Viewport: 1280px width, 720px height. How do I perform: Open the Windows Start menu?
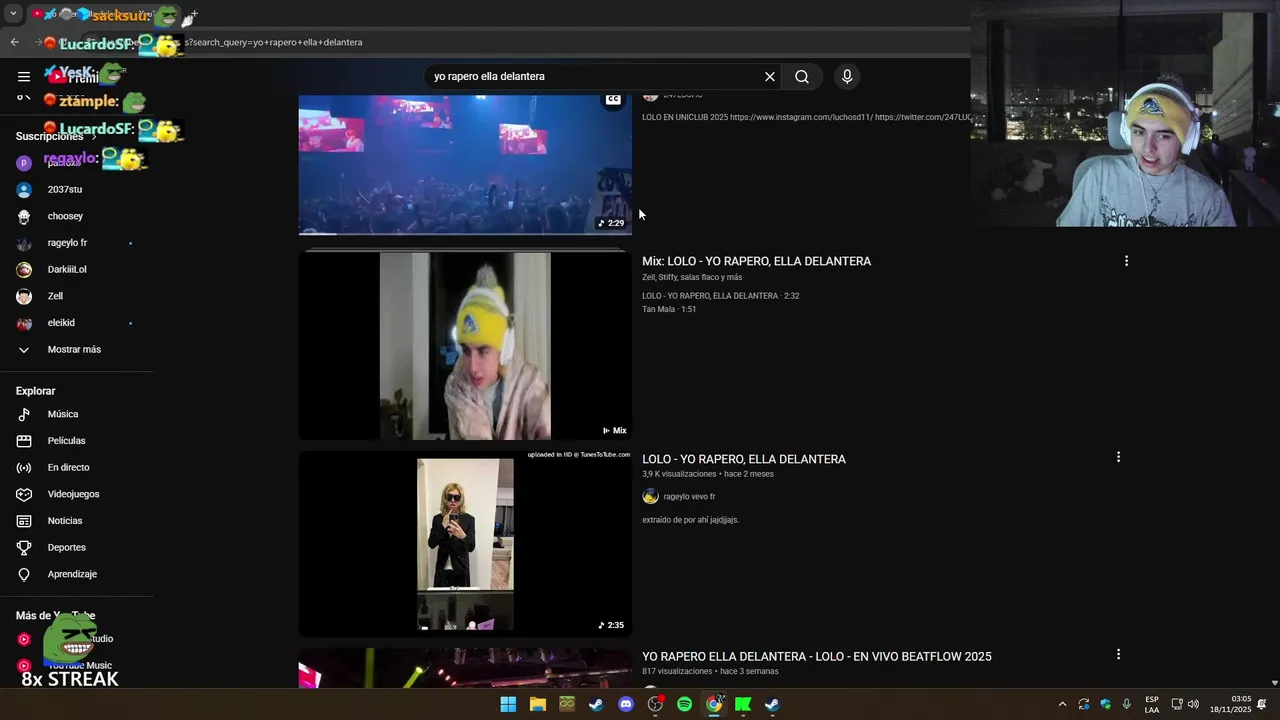click(508, 704)
